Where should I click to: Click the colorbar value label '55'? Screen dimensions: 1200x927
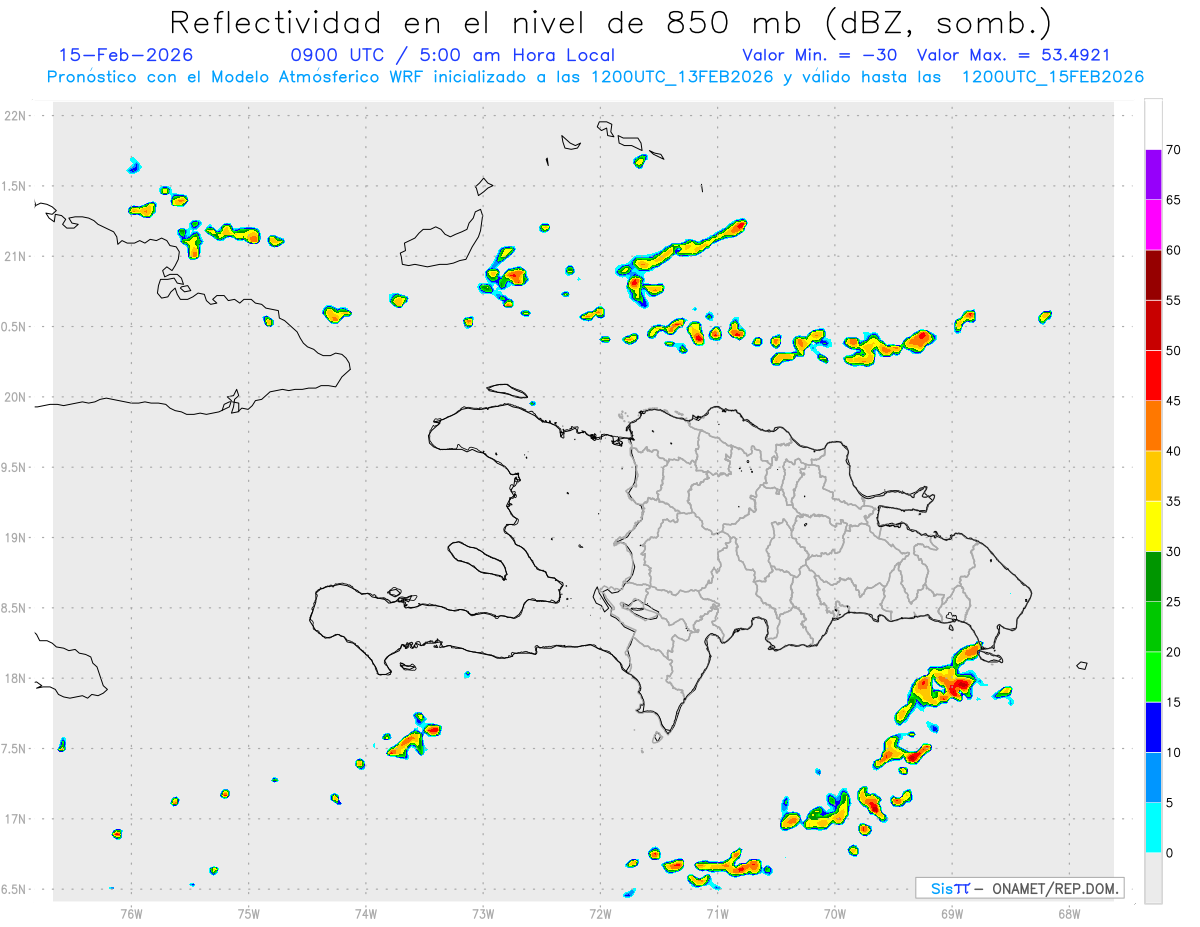(1174, 301)
